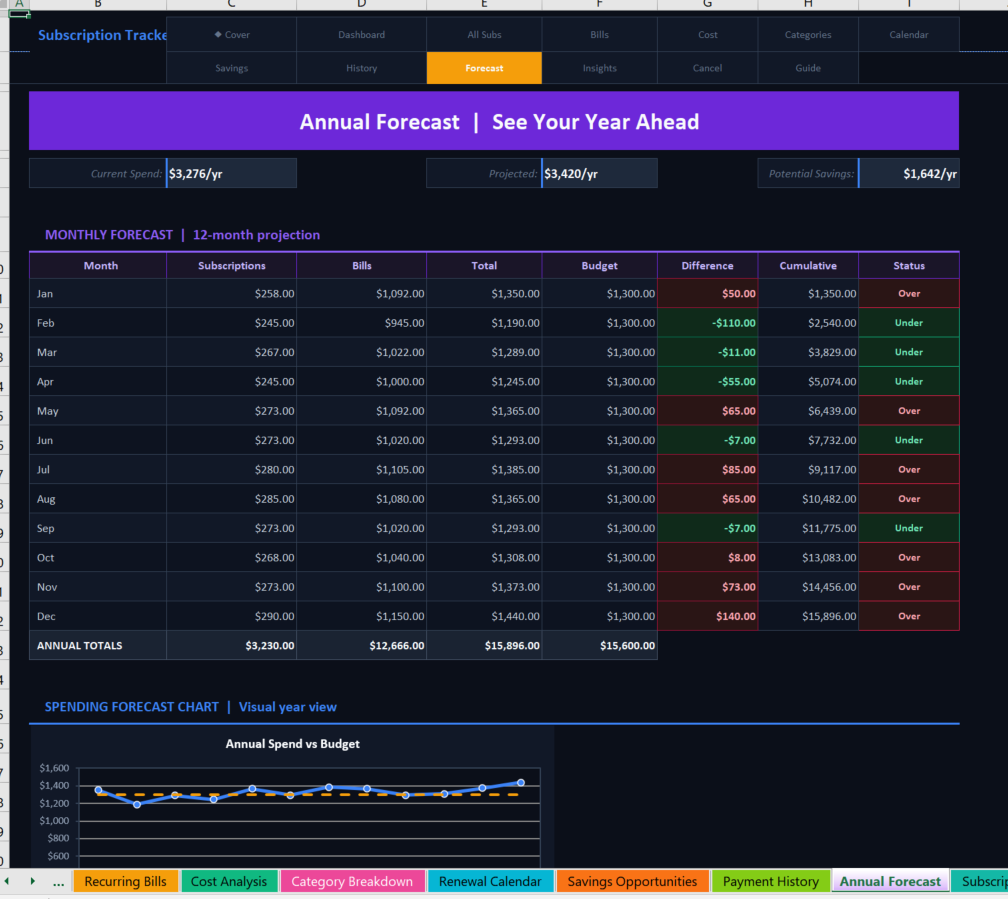Select Mar total value $1,289.00
This screenshot has height=899, width=1008.
(x=484, y=352)
